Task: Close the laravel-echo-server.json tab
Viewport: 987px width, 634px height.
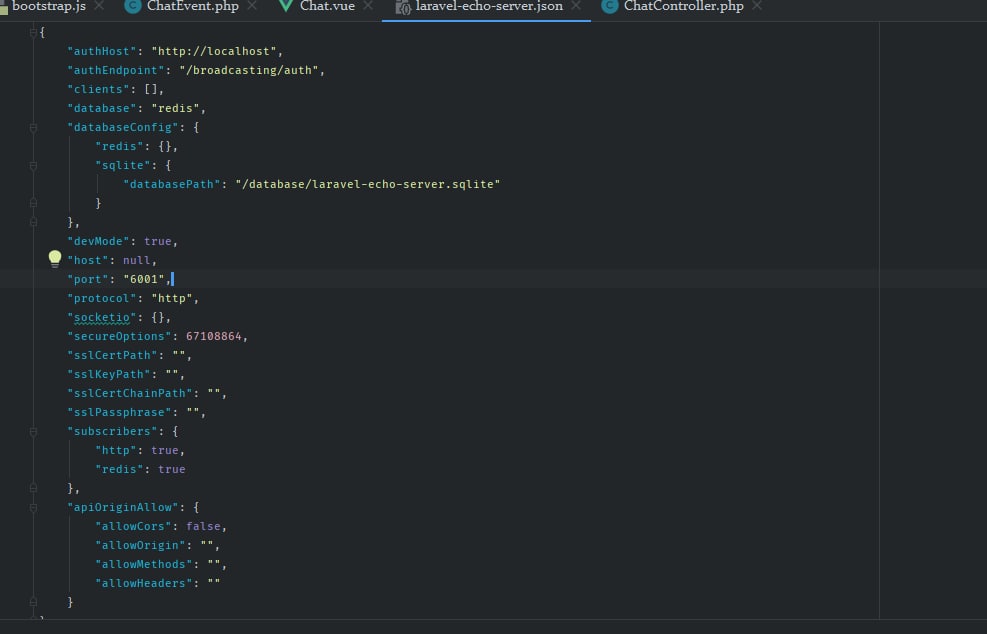Action: [576, 6]
